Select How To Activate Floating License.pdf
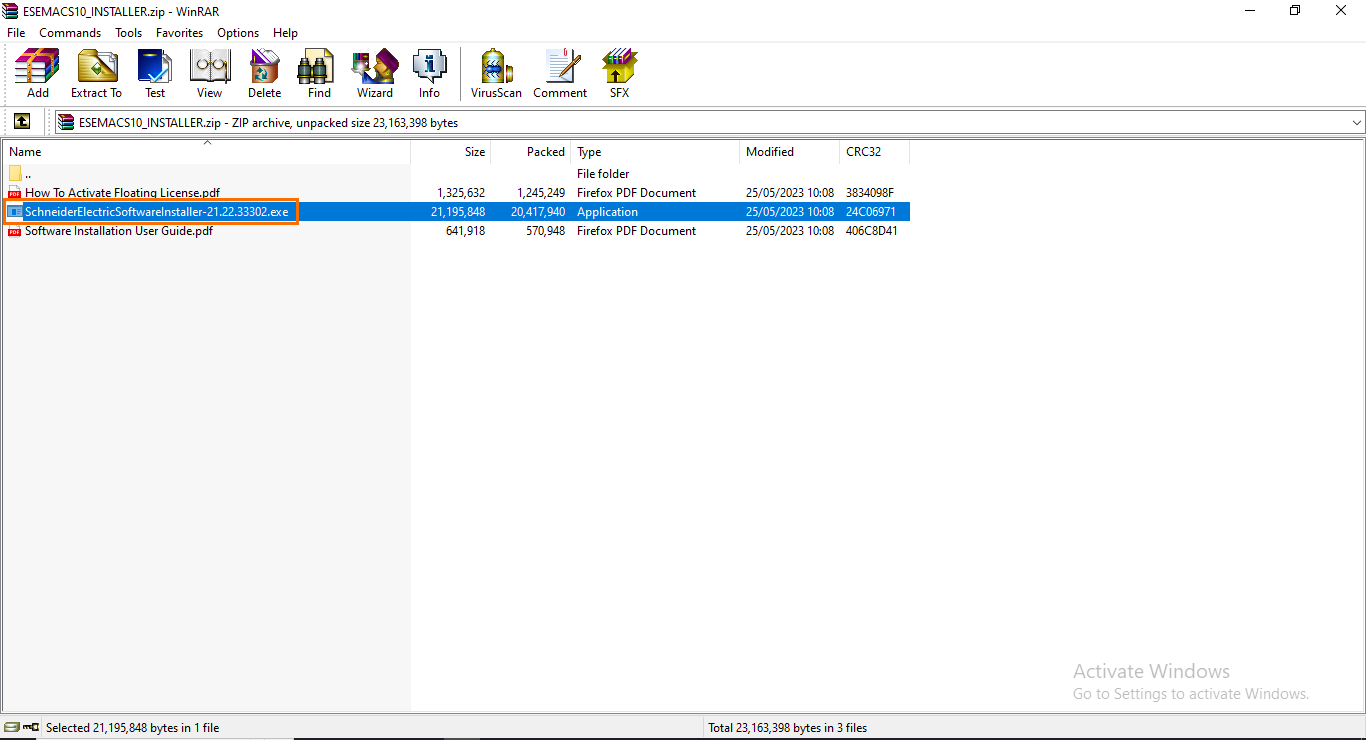This screenshot has height=740, width=1366. 122,193
